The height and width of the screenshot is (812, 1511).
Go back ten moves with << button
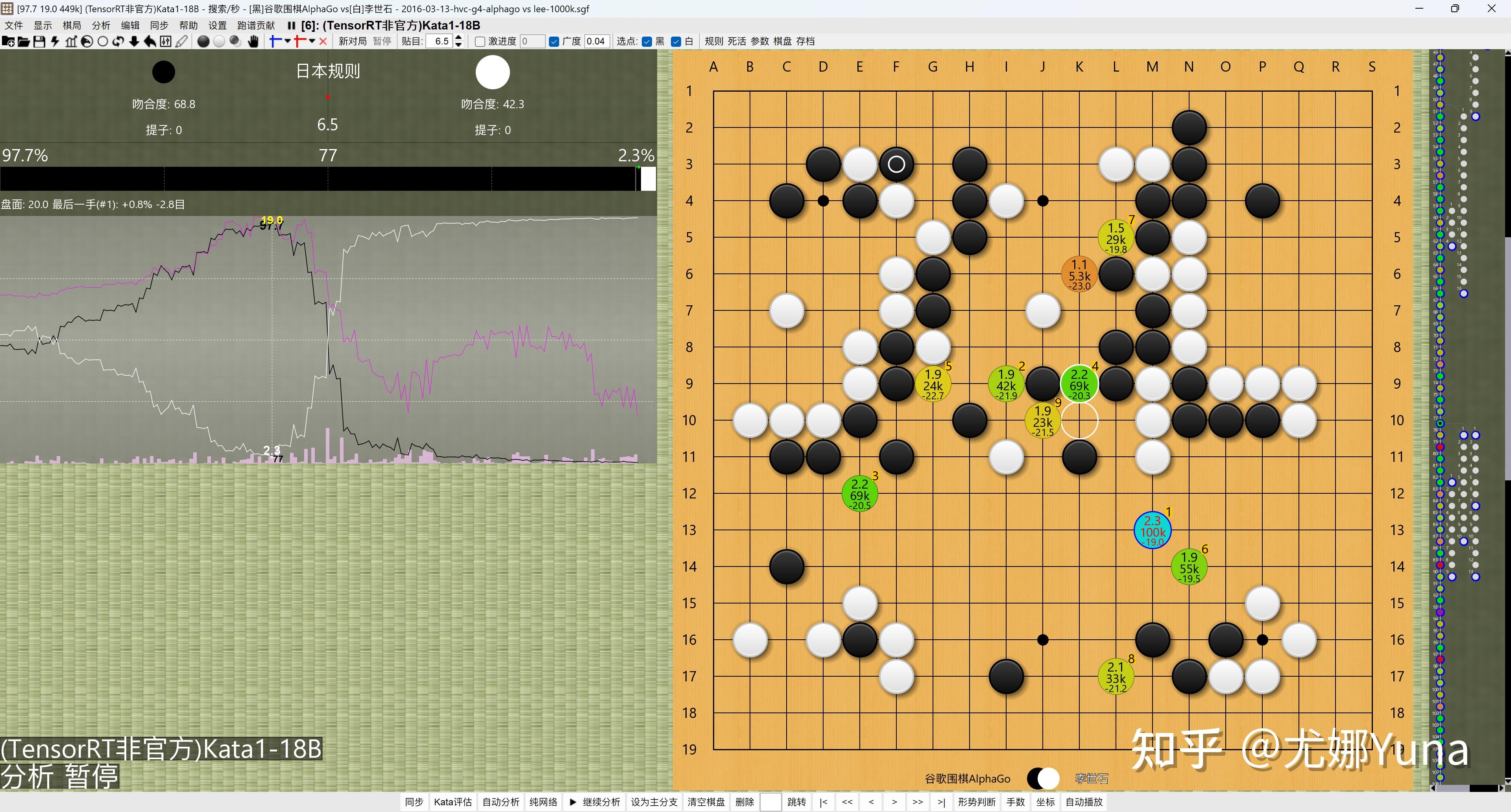click(x=847, y=801)
